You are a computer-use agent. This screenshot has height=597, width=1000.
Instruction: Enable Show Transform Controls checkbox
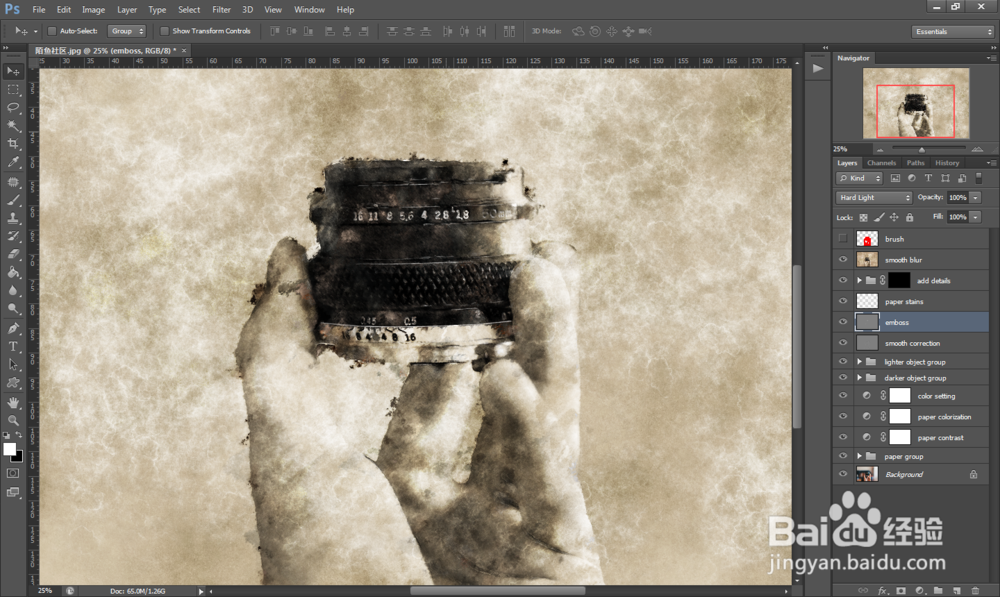[165, 31]
